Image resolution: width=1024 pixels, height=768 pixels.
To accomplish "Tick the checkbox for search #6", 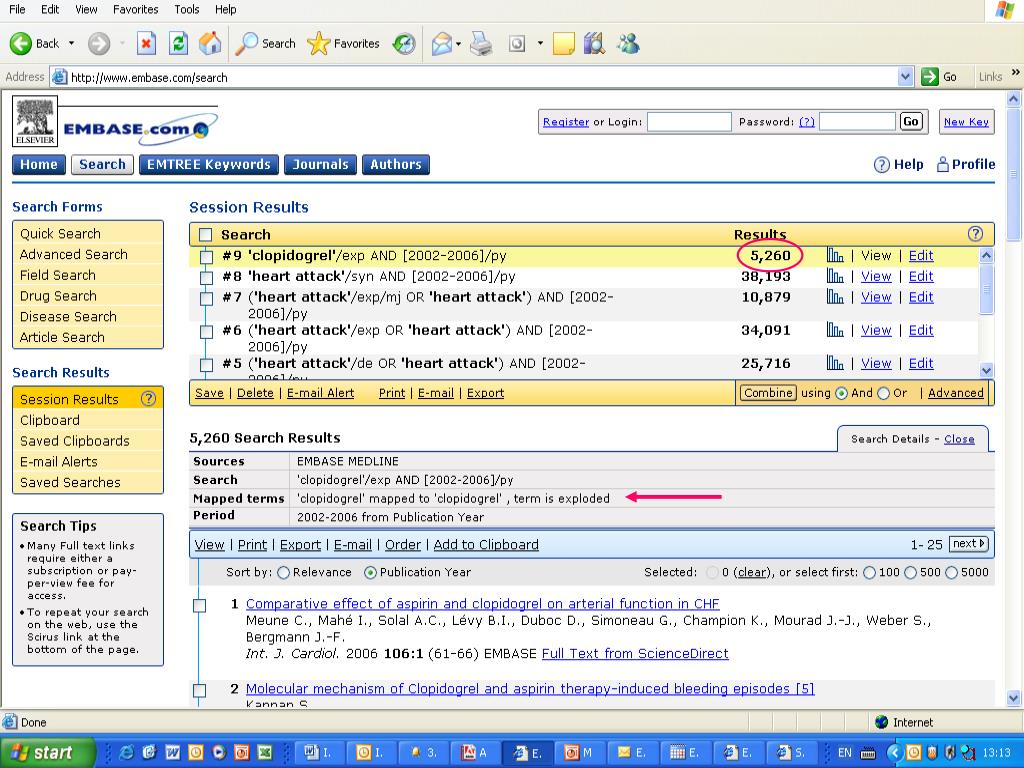I will [x=206, y=332].
